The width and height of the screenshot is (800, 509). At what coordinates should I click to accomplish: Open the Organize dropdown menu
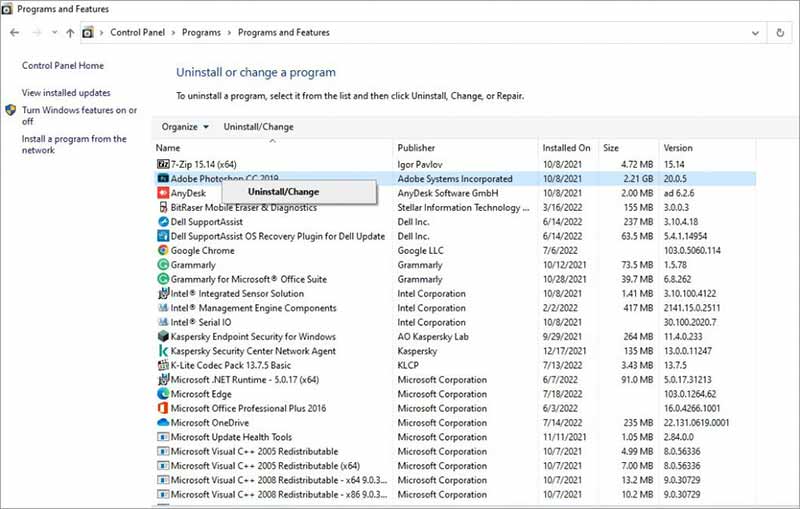(185, 127)
